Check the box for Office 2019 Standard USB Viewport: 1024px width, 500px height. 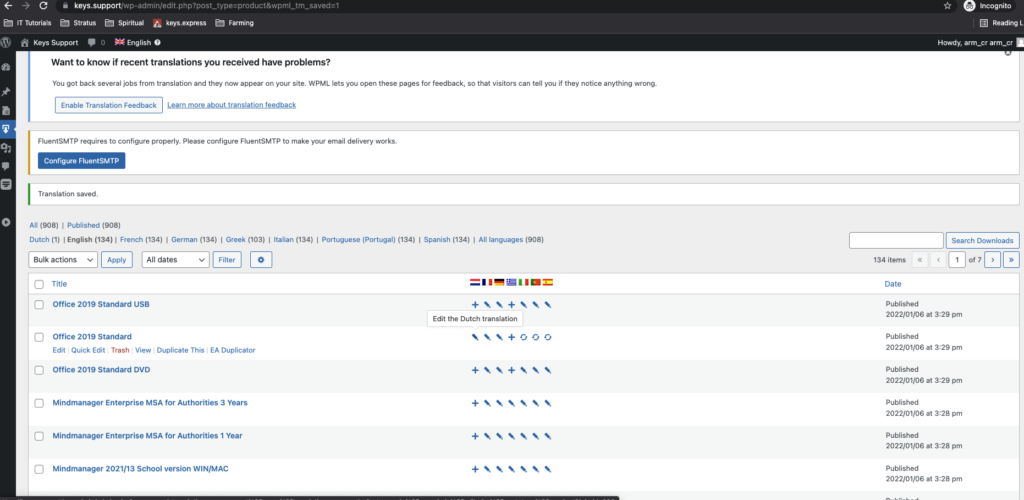pos(39,304)
